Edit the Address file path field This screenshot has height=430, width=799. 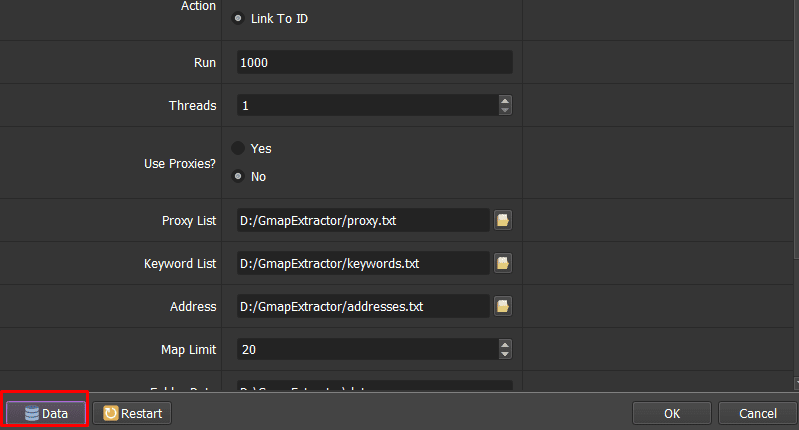pyautogui.click(x=363, y=306)
